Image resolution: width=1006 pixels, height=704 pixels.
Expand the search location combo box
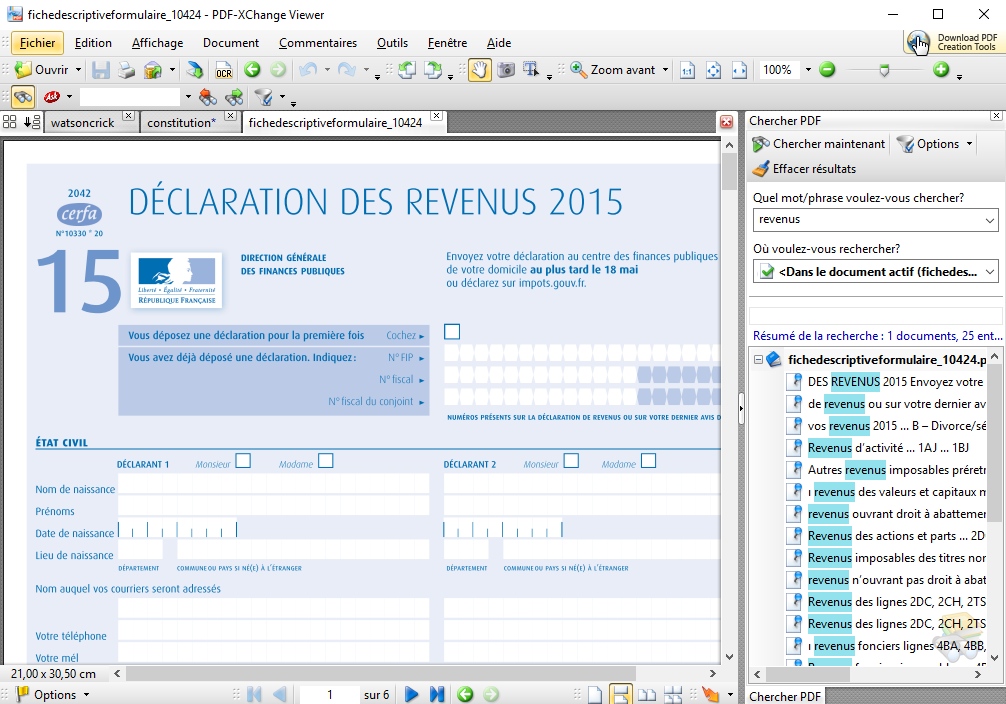[x=989, y=271]
